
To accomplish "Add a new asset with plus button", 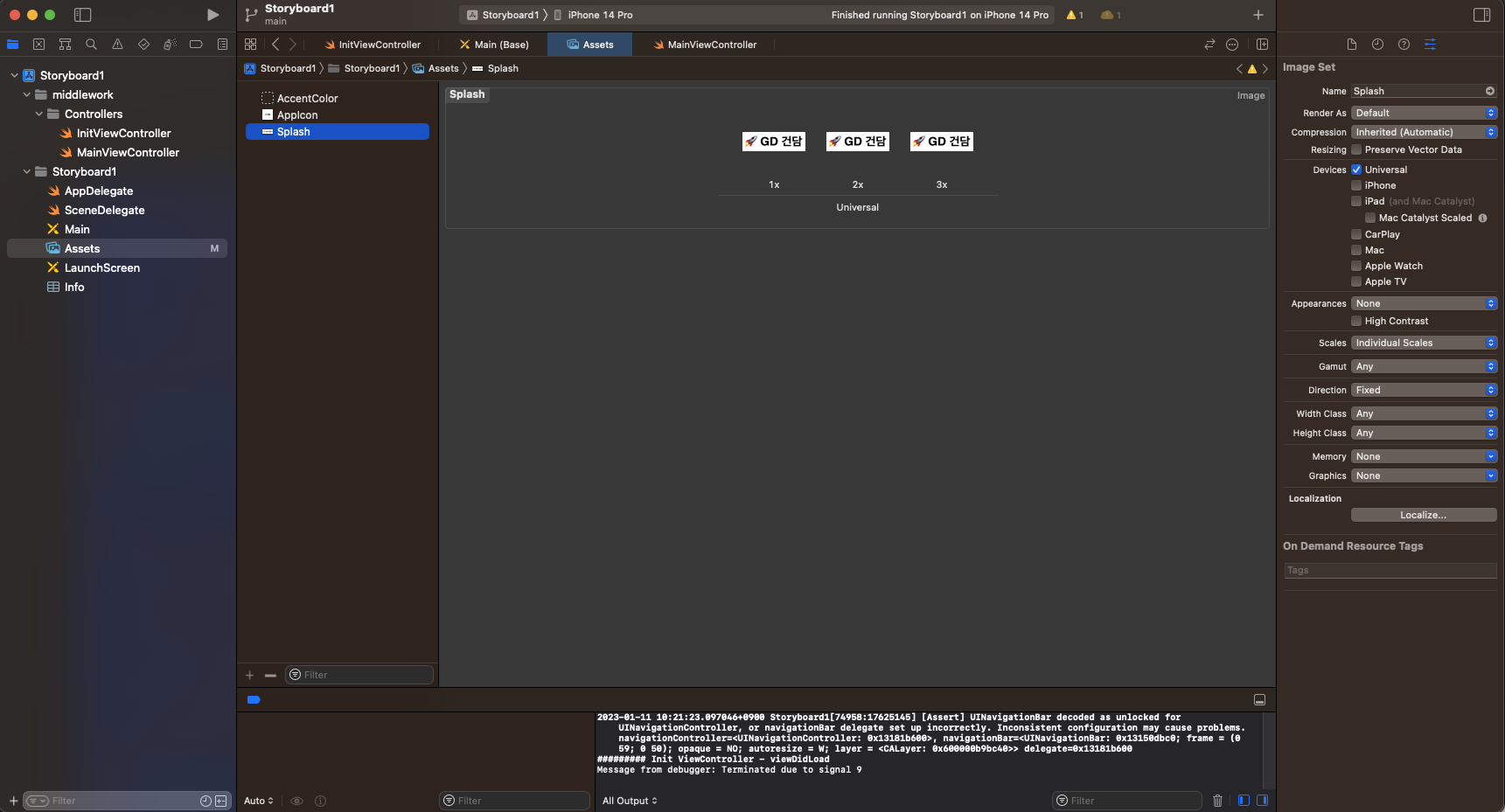I will point(249,675).
